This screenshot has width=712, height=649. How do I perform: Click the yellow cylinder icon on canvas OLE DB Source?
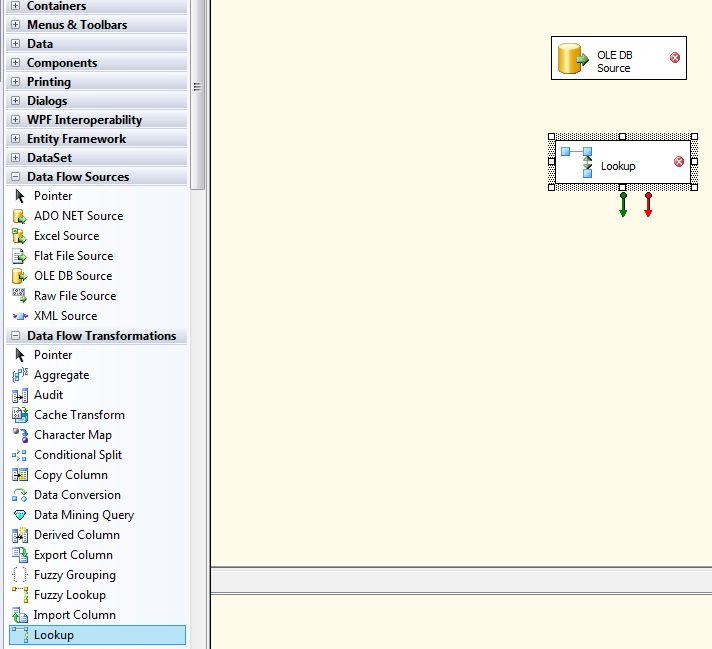click(x=573, y=59)
